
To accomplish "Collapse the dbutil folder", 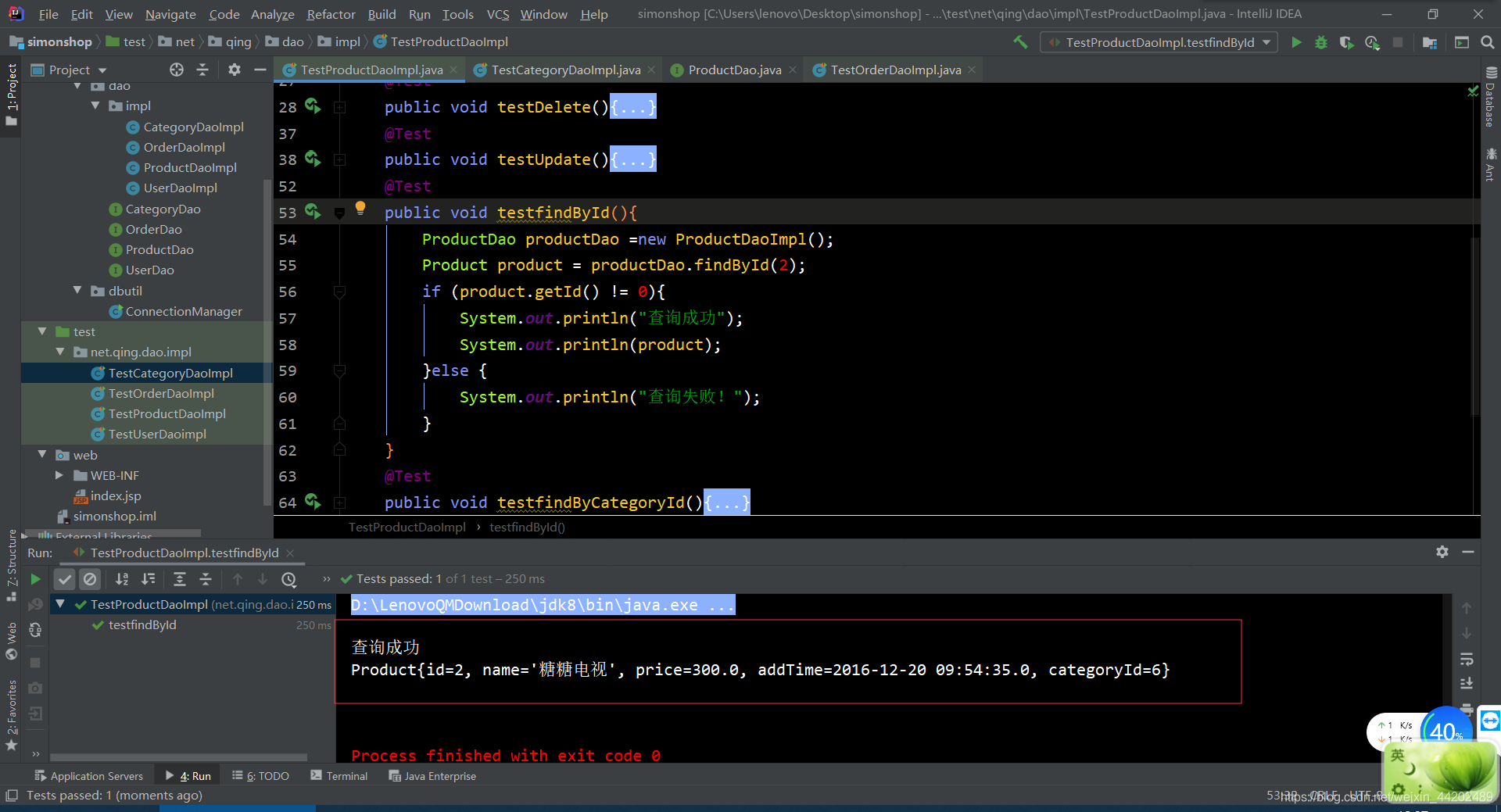I will point(77,291).
